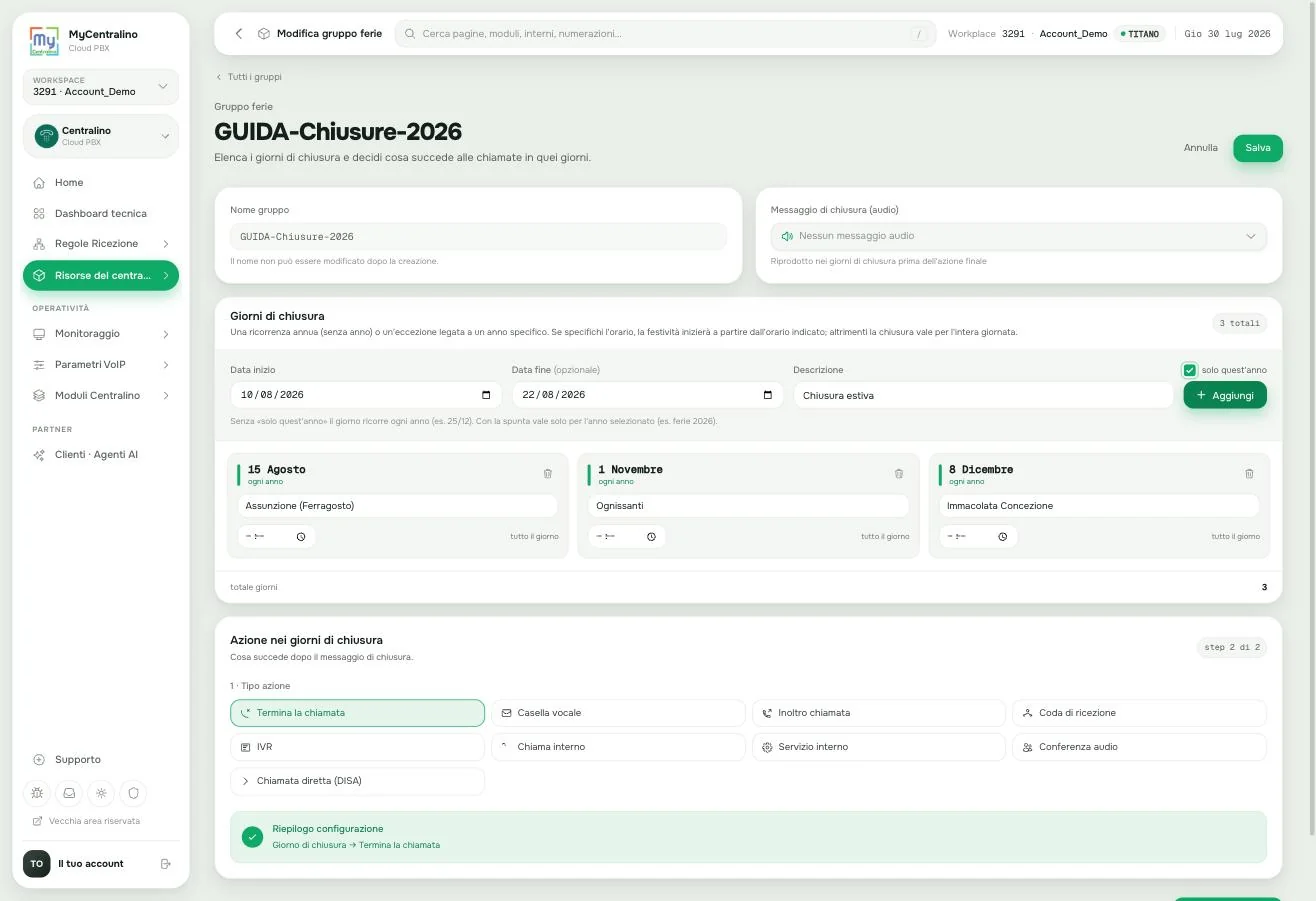Delete the 15 Agosto closure day
The image size is (1316, 901).
(547, 474)
